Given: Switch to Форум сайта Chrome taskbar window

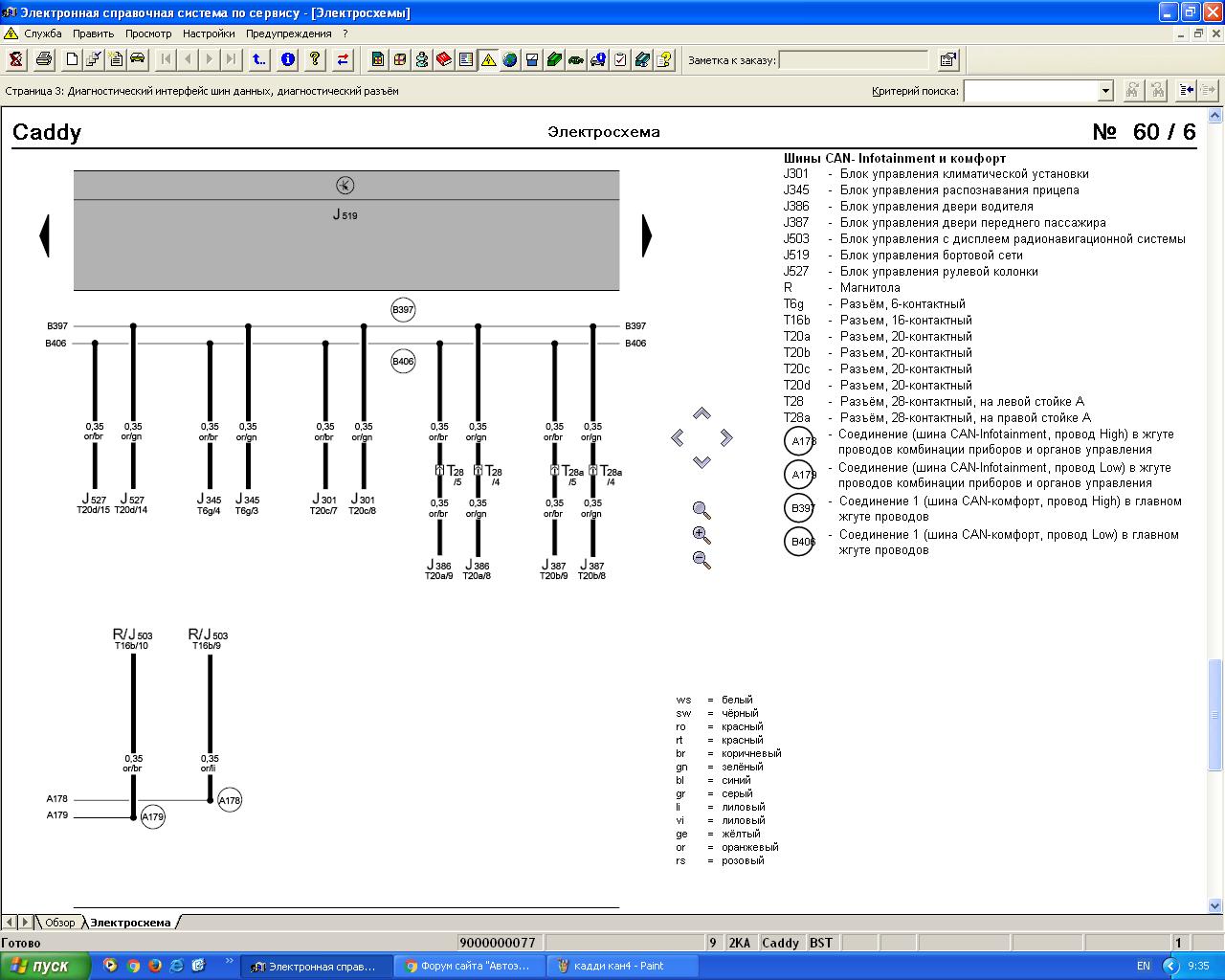Looking at the screenshot, I should pyautogui.click(x=469, y=966).
